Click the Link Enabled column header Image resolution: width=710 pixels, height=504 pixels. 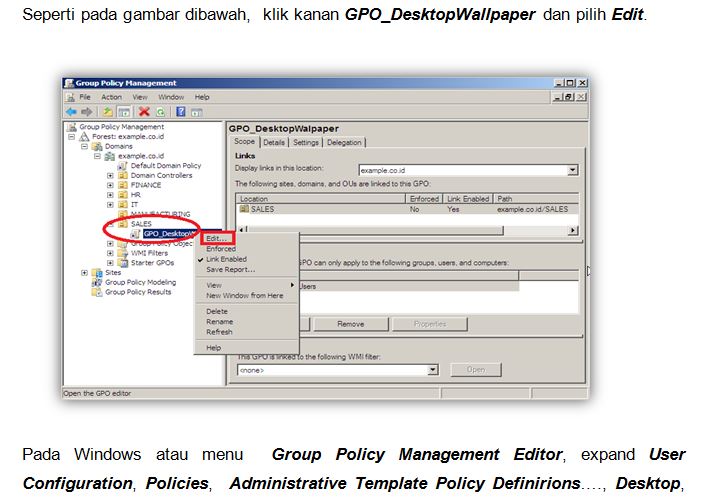(x=468, y=199)
